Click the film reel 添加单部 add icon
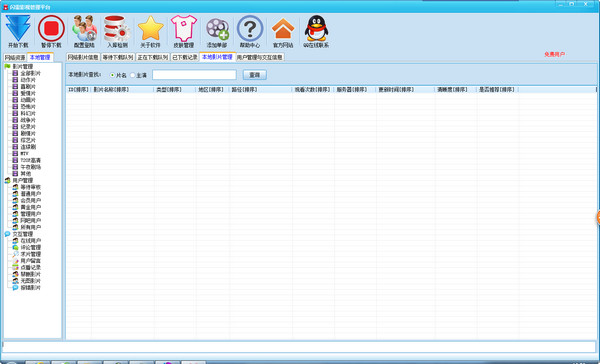Screen dimensions: 600x364 tap(217, 29)
